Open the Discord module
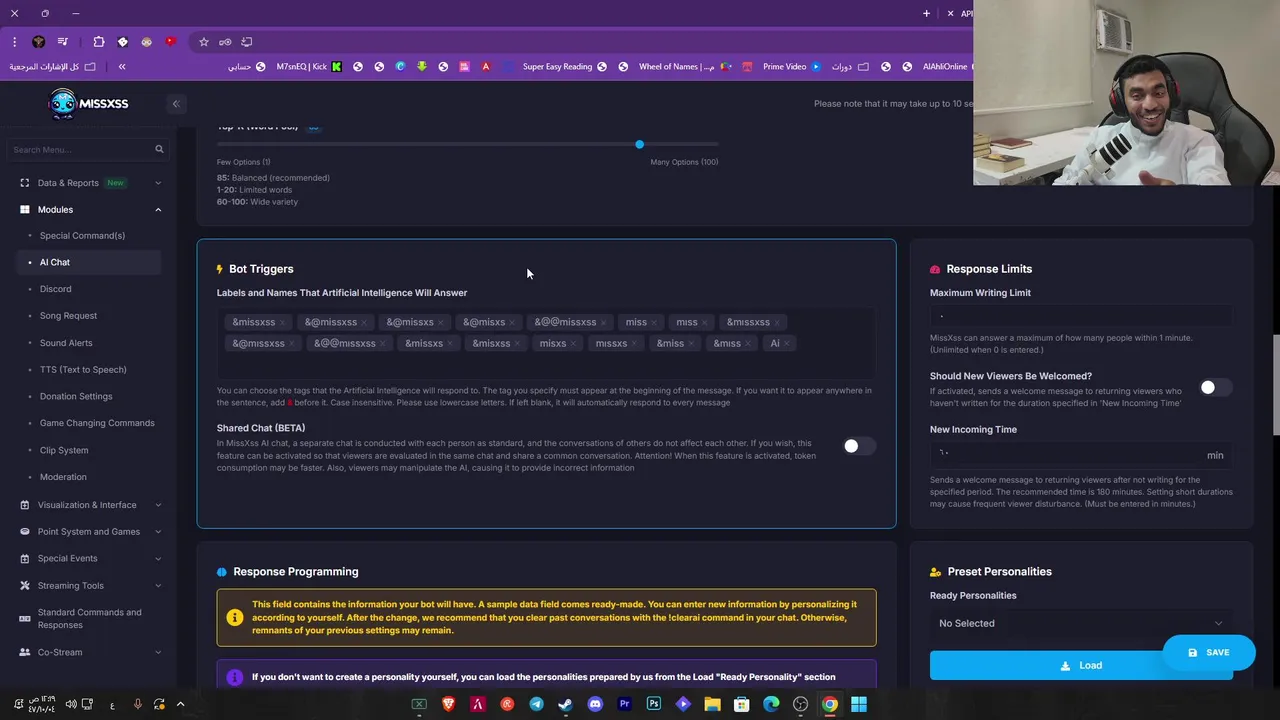The height and width of the screenshot is (720, 1280). [x=55, y=289]
